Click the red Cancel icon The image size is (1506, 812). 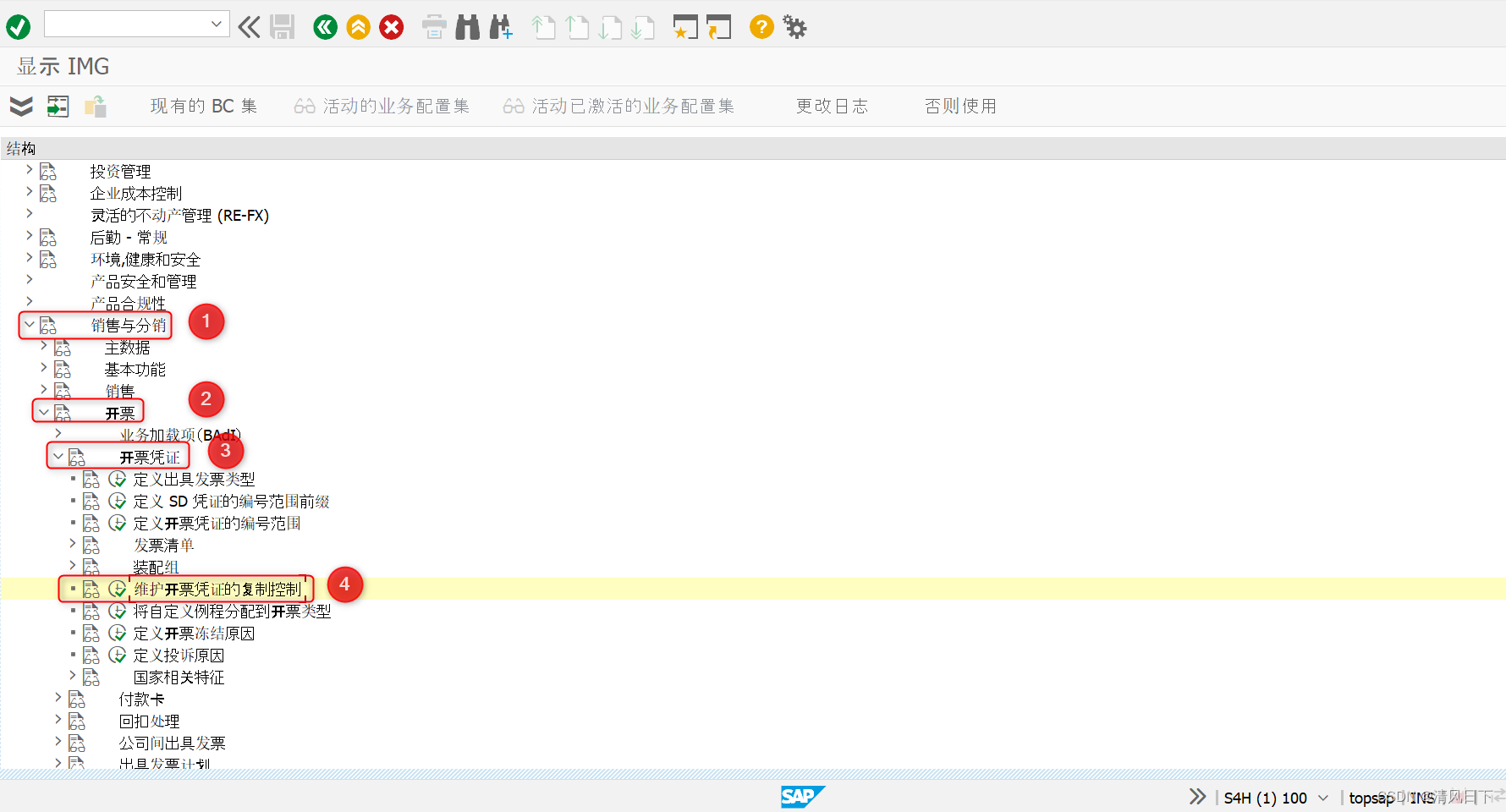(392, 27)
